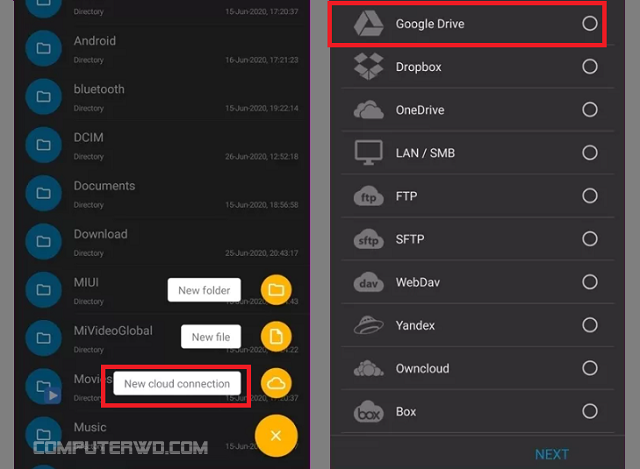The image size is (640, 469).
Task: Click the Owncloud clouds icon
Action: click(369, 369)
